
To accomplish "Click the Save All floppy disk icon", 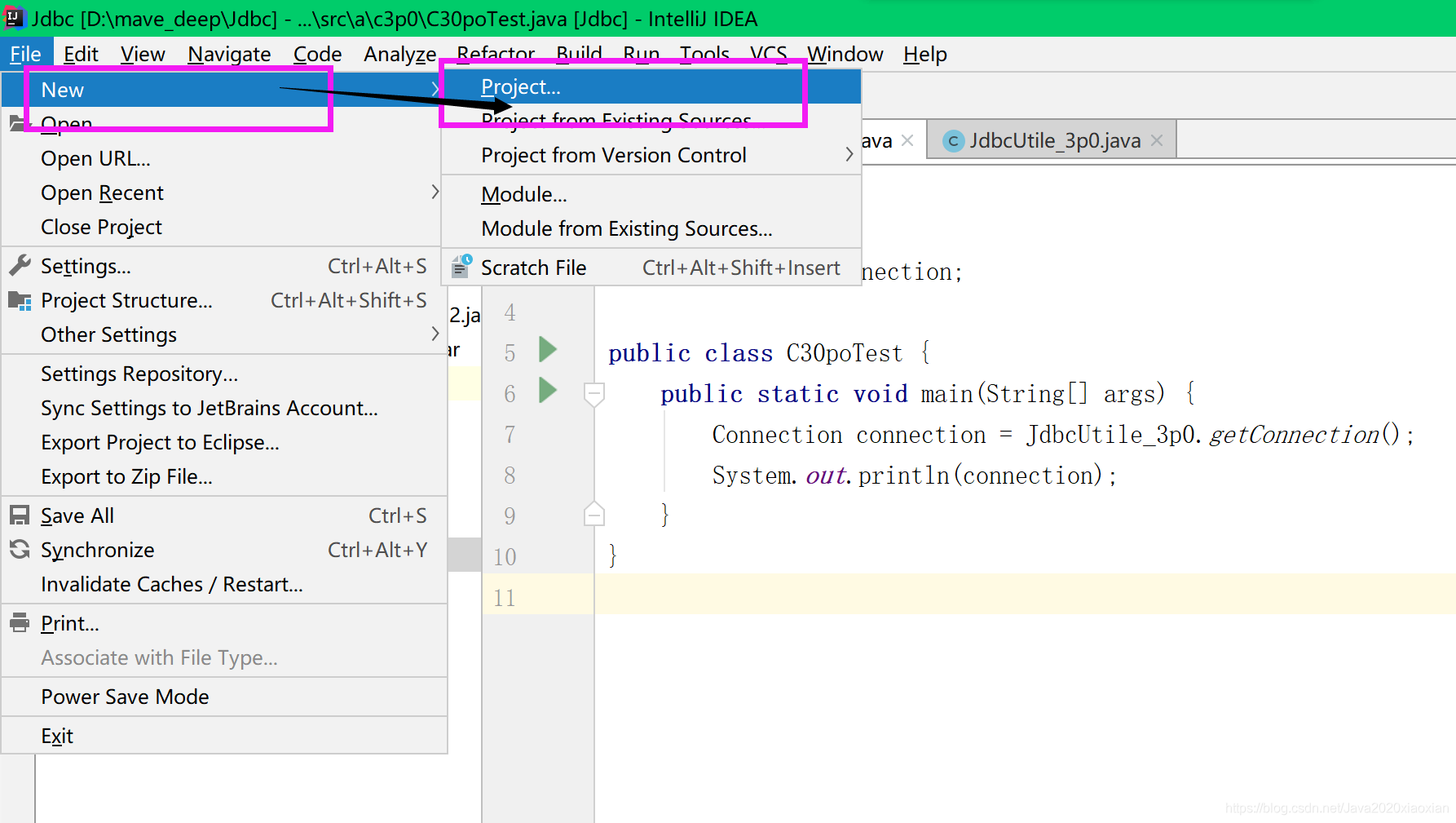I will 20,515.
